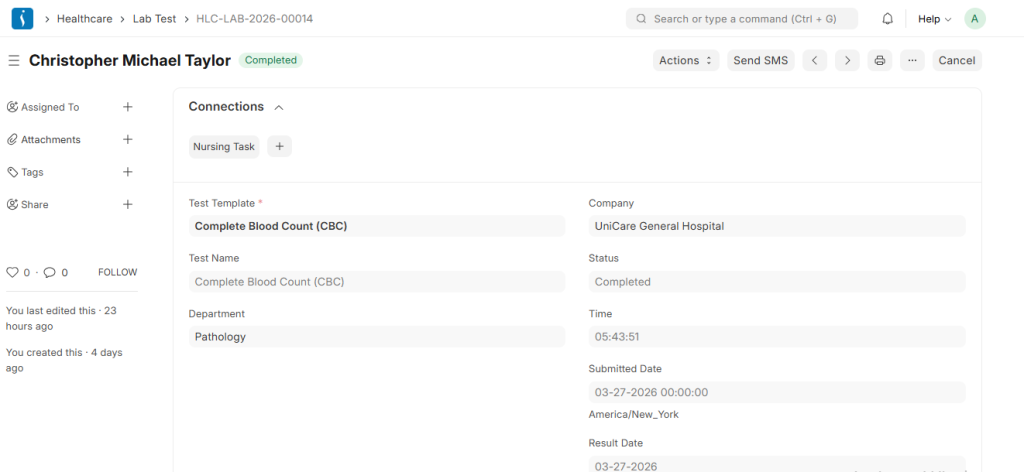Click the Send SMS button
This screenshot has width=1024, height=472.
pos(760,61)
